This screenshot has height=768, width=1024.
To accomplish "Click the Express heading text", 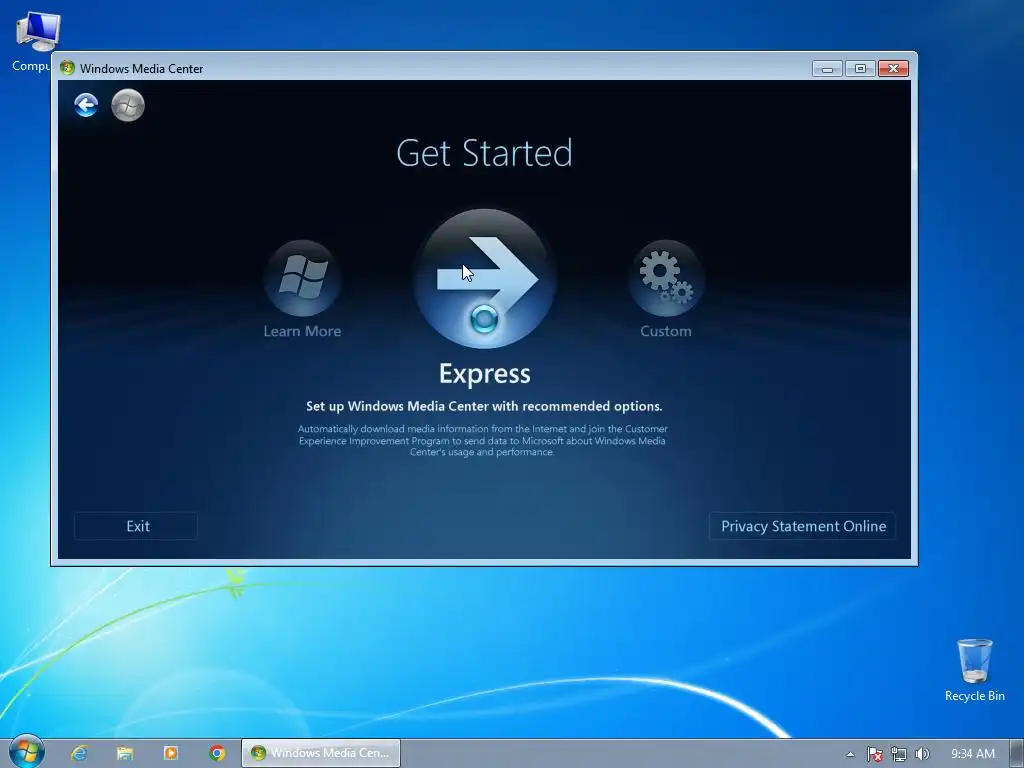I will (485, 374).
